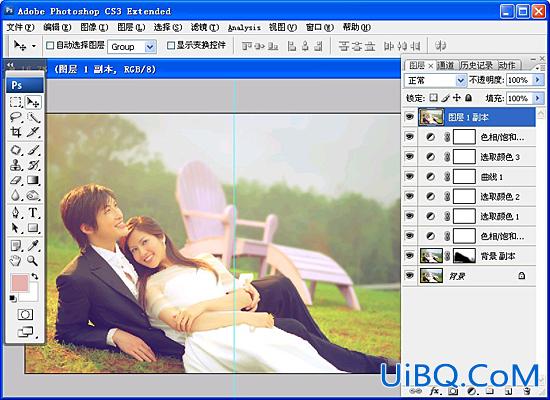The width and height of the screenshot is (550, 400).
Task: Enable the auto-select layer checkbox
Action: [50, 45]
